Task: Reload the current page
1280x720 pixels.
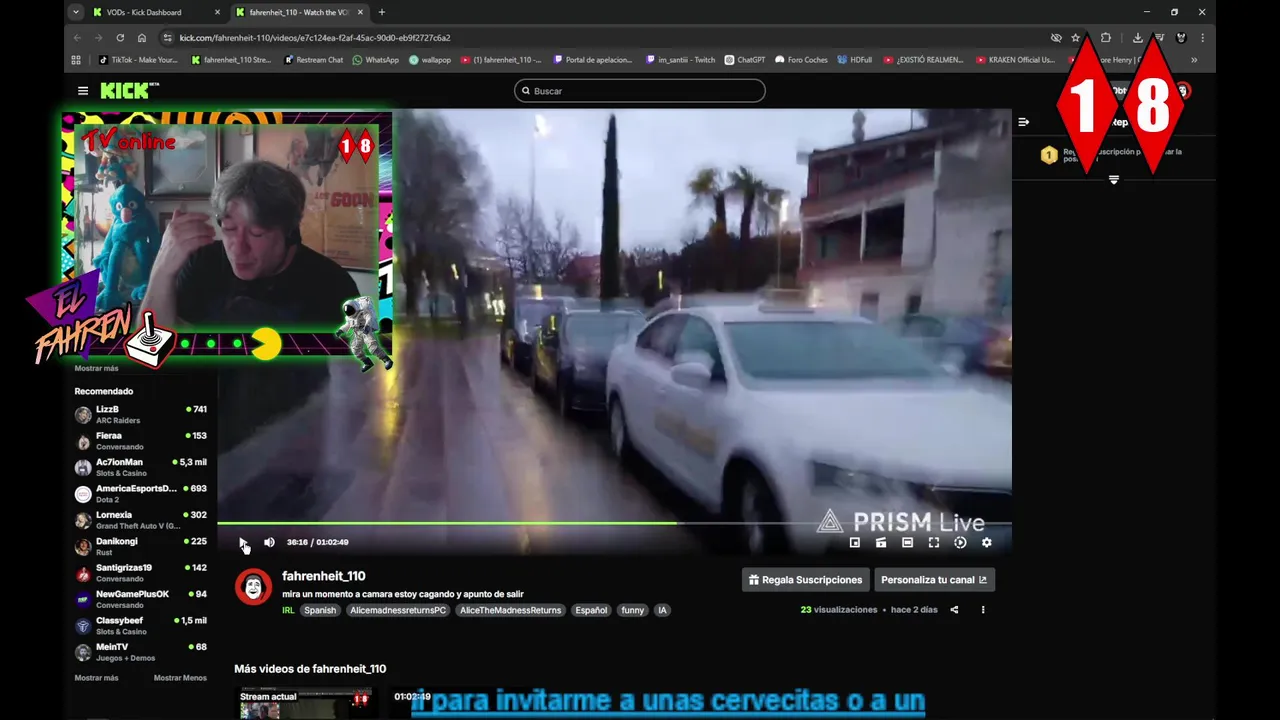Action: tap(120, 38)
